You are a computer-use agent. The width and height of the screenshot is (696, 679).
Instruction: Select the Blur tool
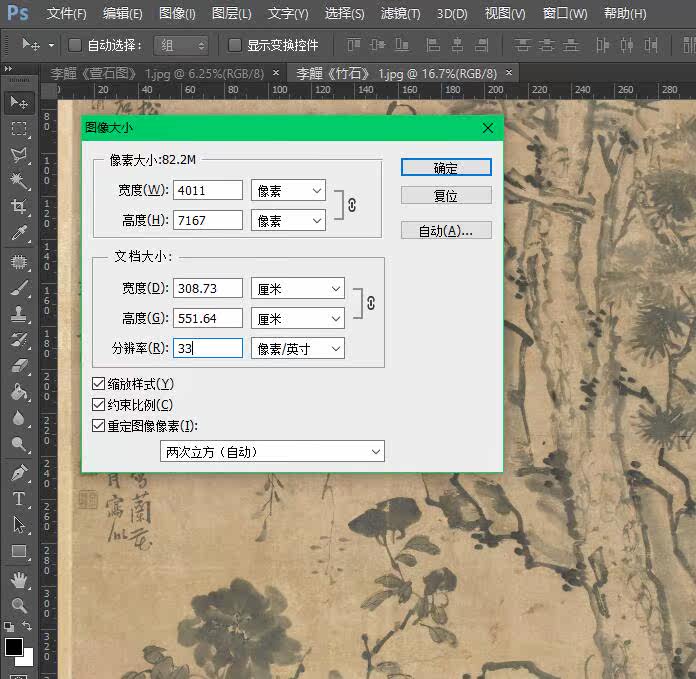pos(19,418)
